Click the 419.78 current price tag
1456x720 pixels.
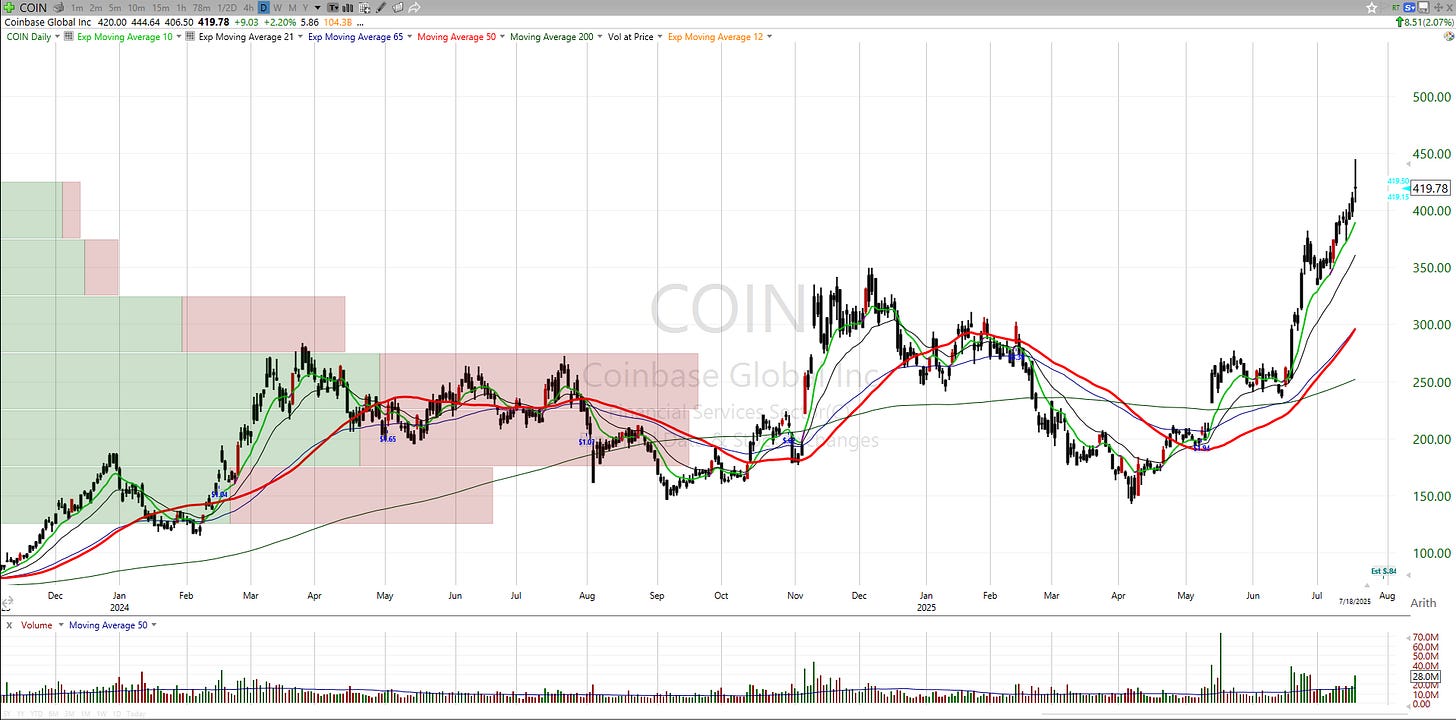[x=1430, y=187]
